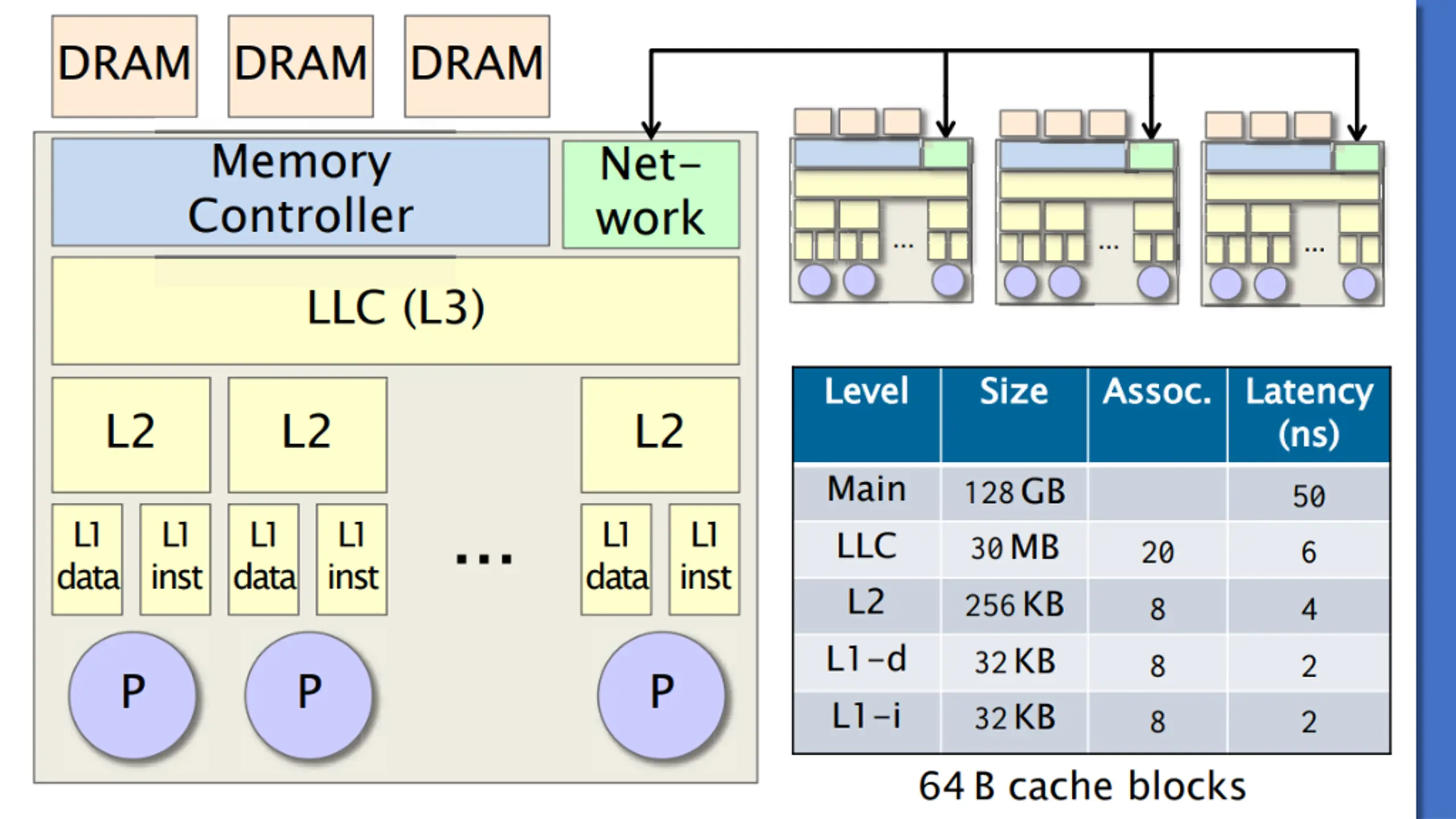Select the first DRAM box in the large diagram
This screenshot has width=1456, height=819.
pyautogui.click(x=125, y=67)
